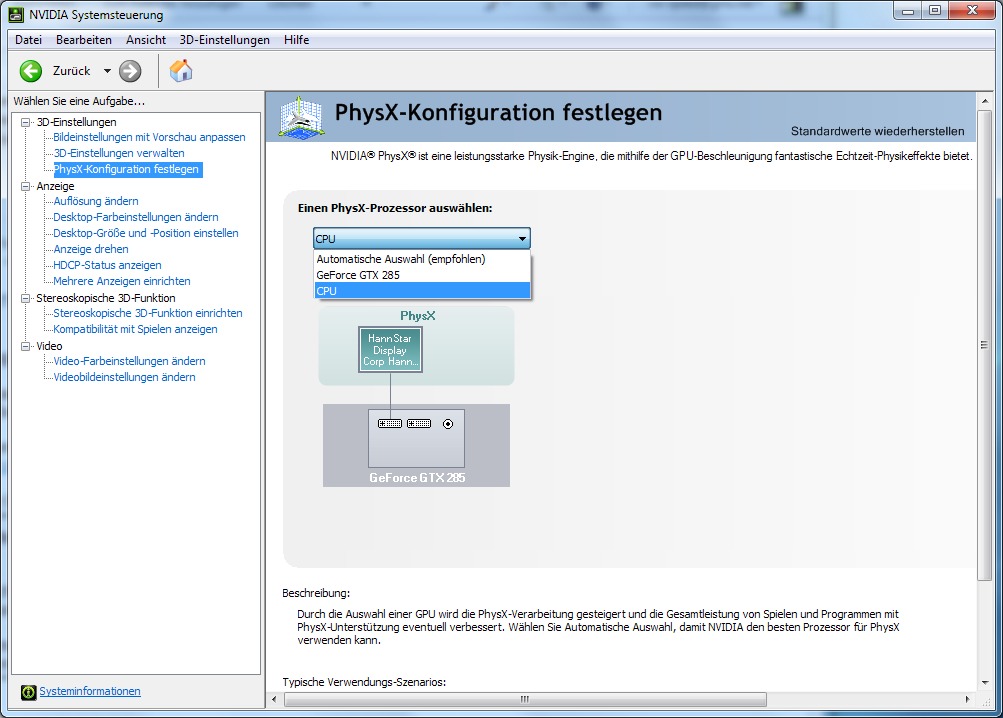The image size is (1003, 718).
Task: Choose Automatische Auswahl (empfohlen) option
Action: click(x=422, y=259)
